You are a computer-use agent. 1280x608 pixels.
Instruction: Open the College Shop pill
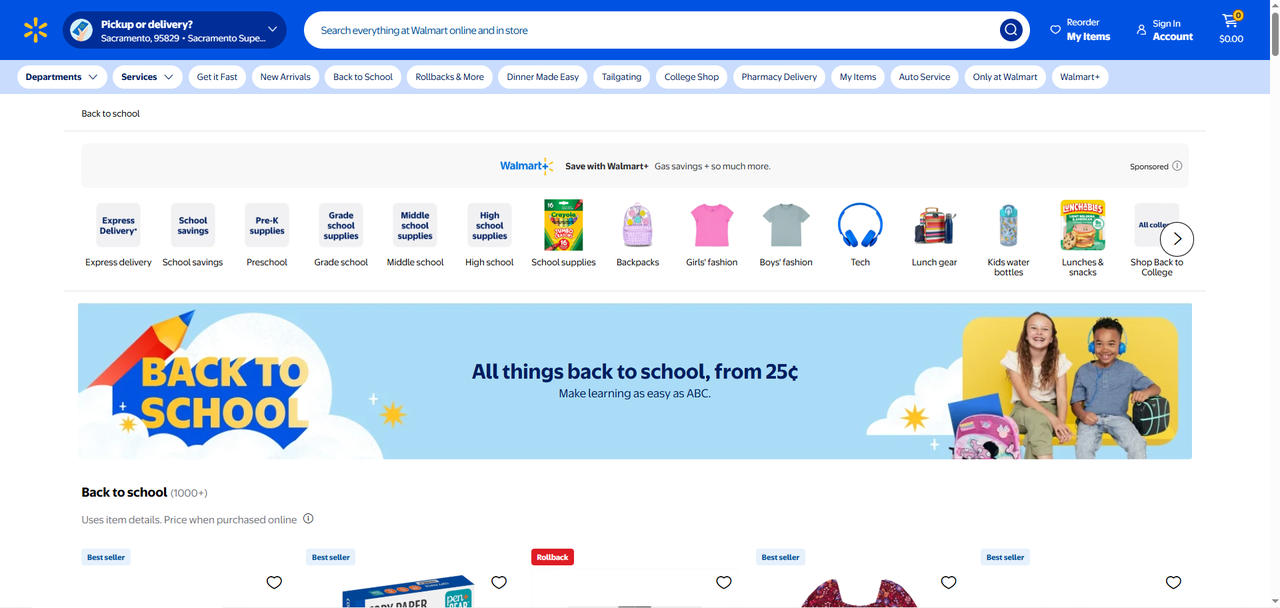click(x=692, y=77)
